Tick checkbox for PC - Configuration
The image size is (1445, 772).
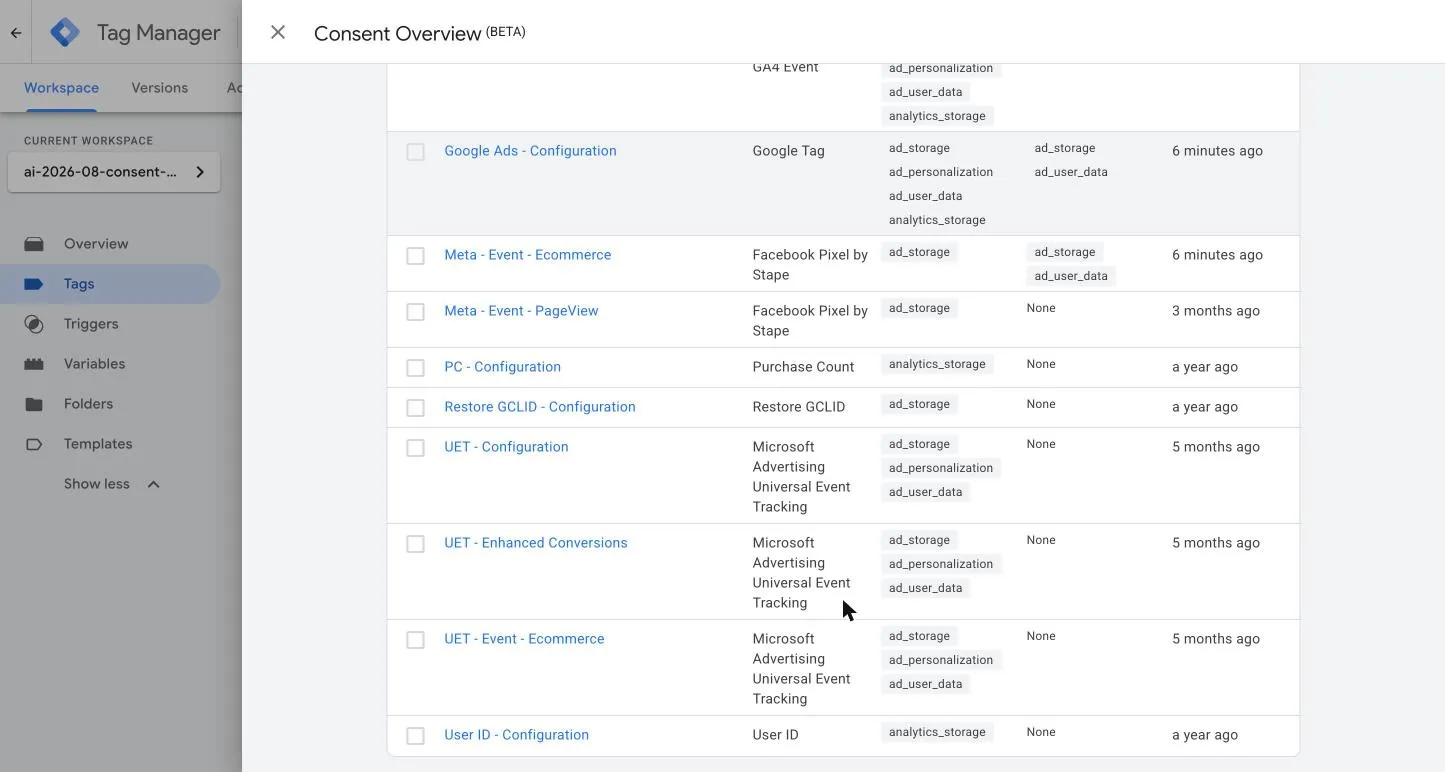point(415,368)
